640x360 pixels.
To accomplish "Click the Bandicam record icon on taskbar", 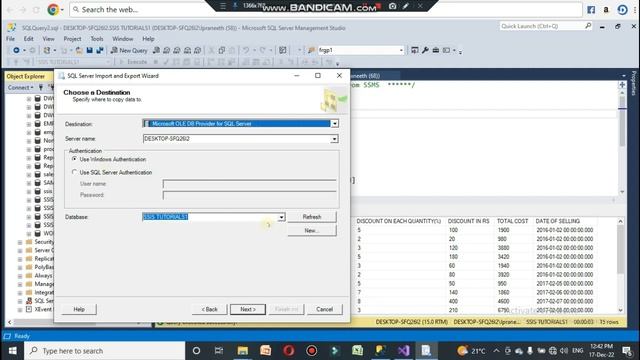I will tap(311, 351).
